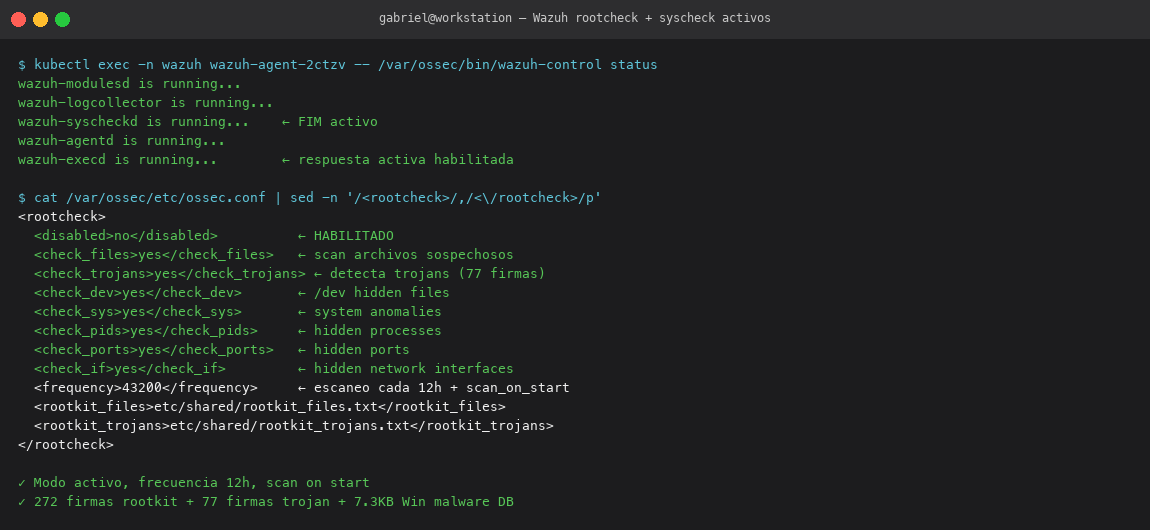Click '← hidden processes' comment

click(370, 331)
